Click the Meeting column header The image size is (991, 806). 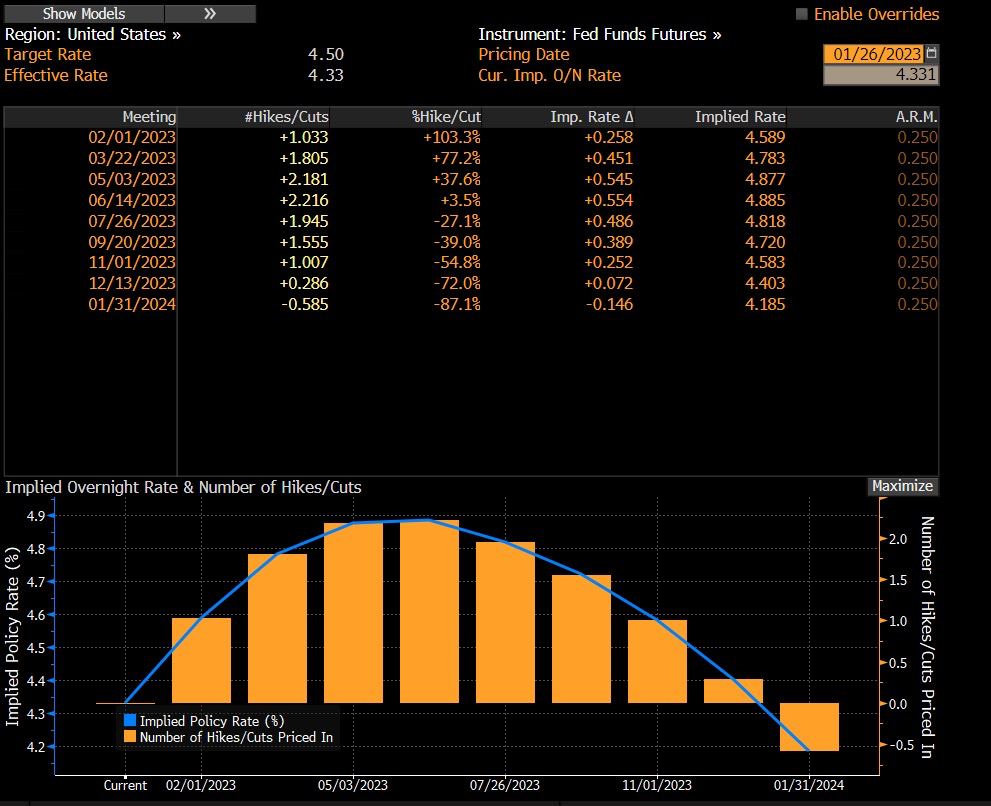pos(148,117)
